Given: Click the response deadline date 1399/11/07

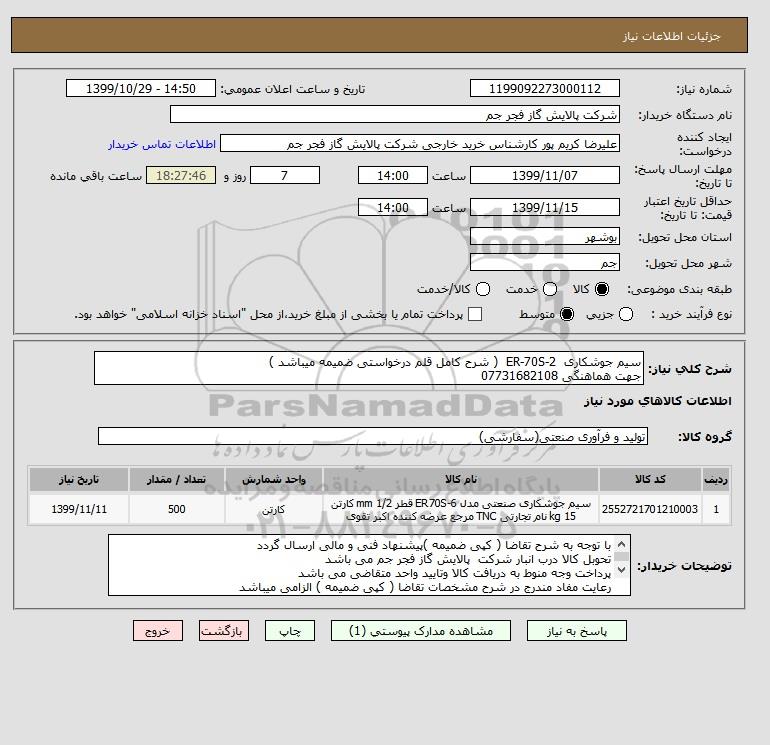Looking at the screenshot, I should [x=545, y=175].
